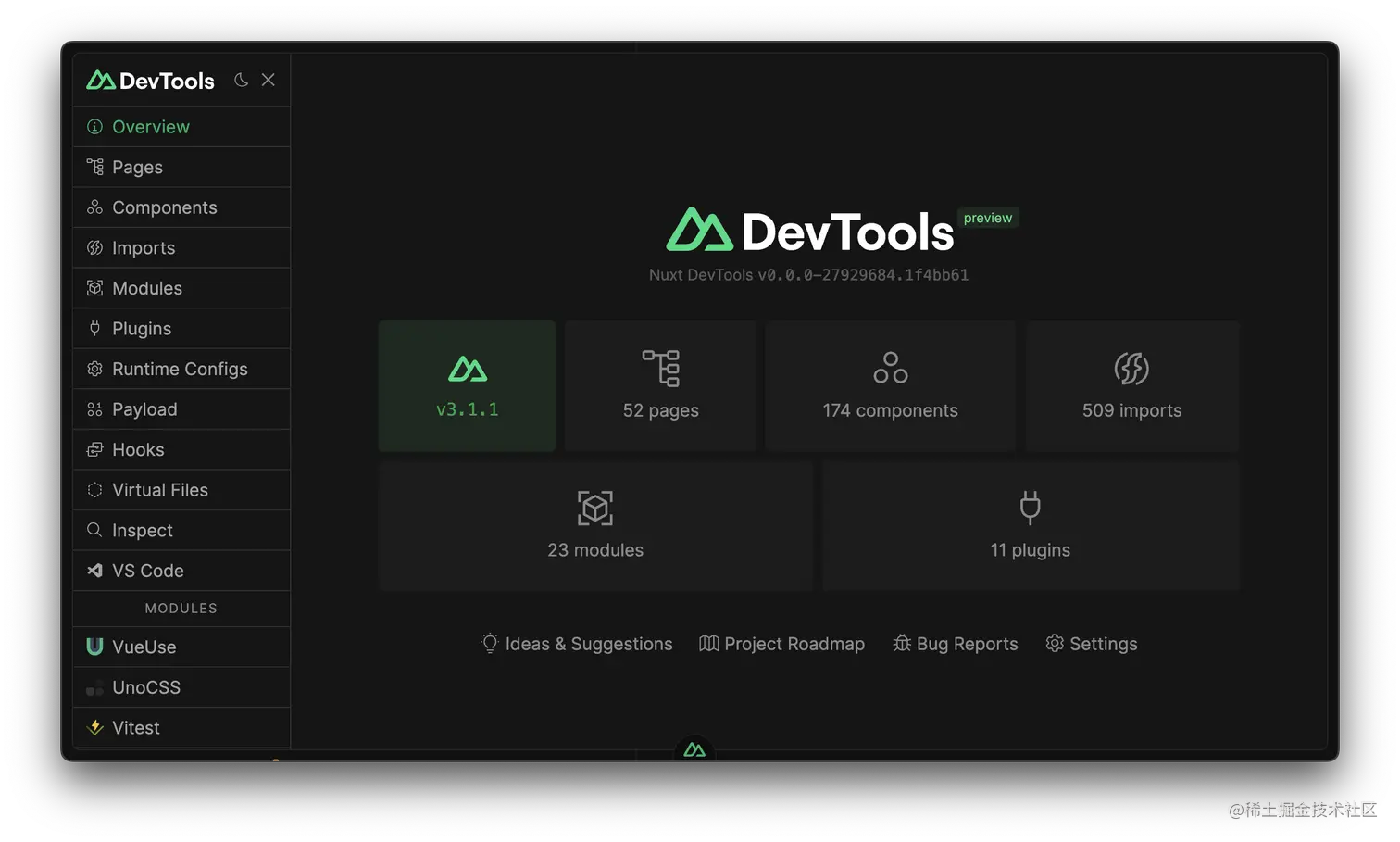Click the Hooks icon in the sidebar
Screen dimensions: 1400x842
click(94, 449)
